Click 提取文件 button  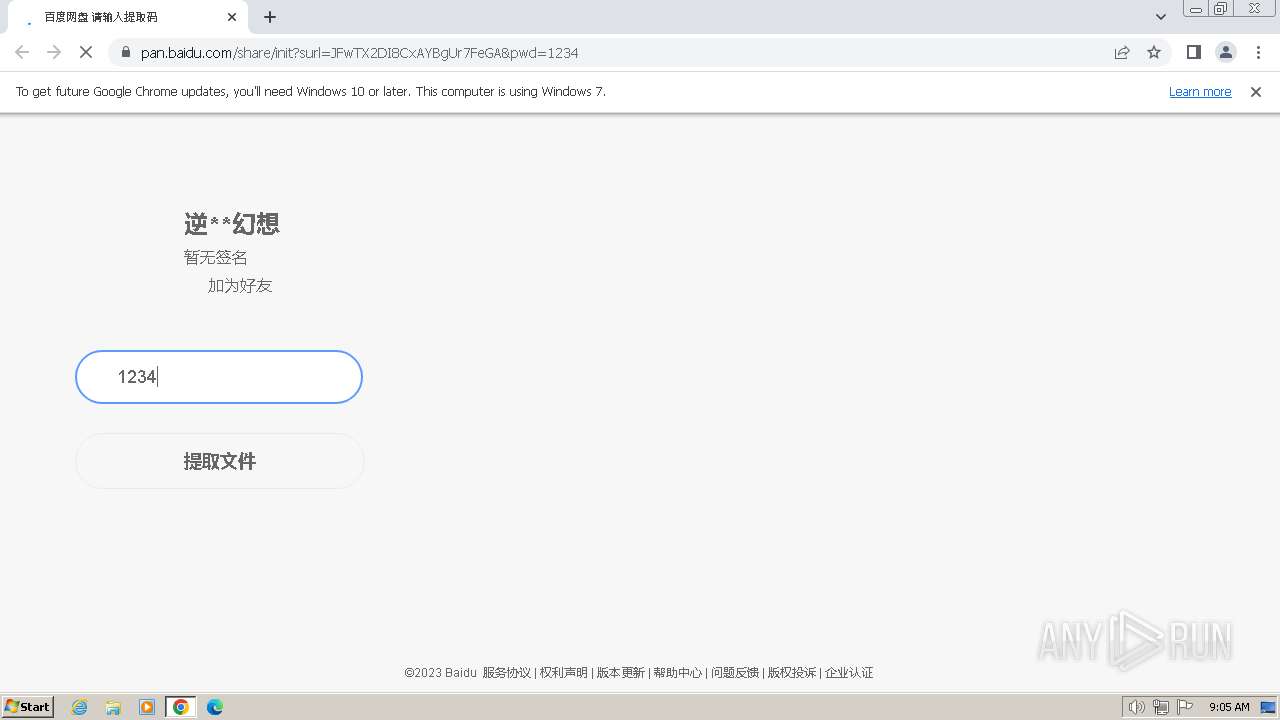tap(220, 461)
